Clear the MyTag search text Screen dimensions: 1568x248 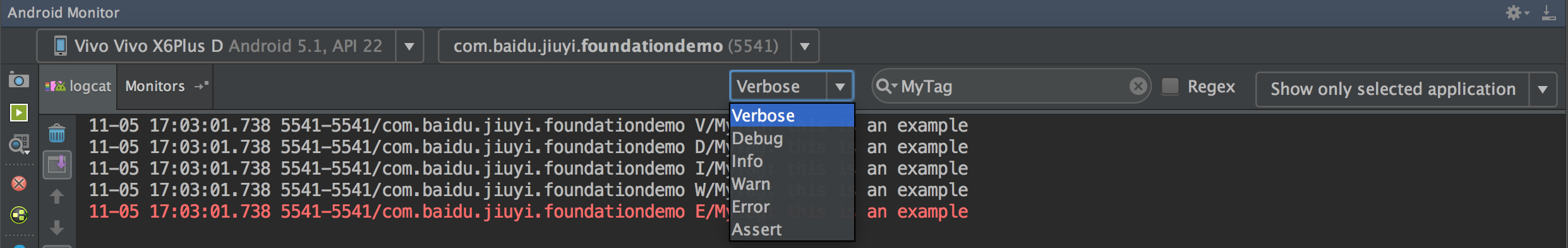1138,86
